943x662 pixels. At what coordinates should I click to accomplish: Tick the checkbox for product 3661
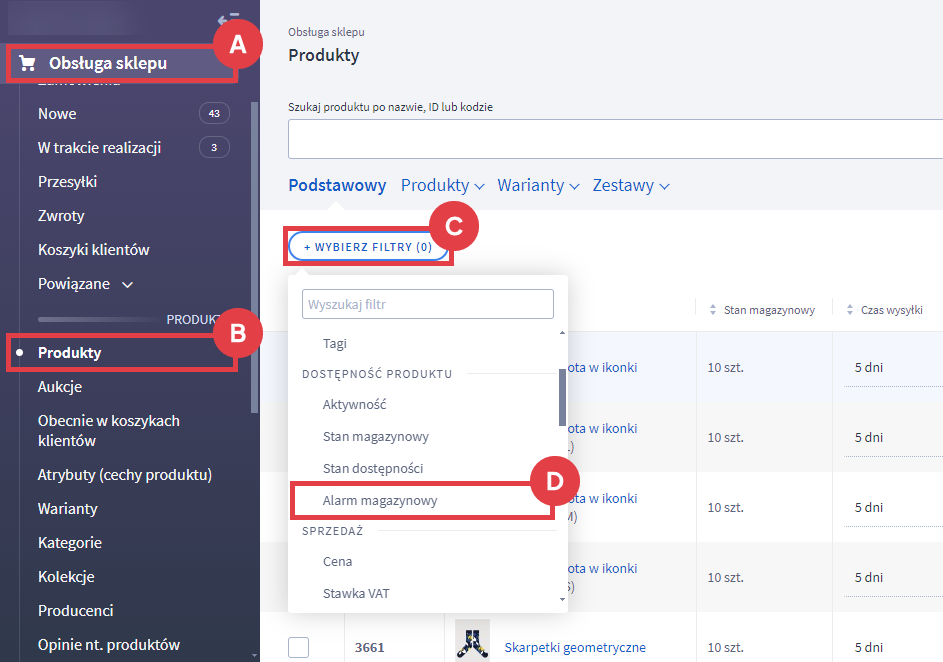point(299,647)
